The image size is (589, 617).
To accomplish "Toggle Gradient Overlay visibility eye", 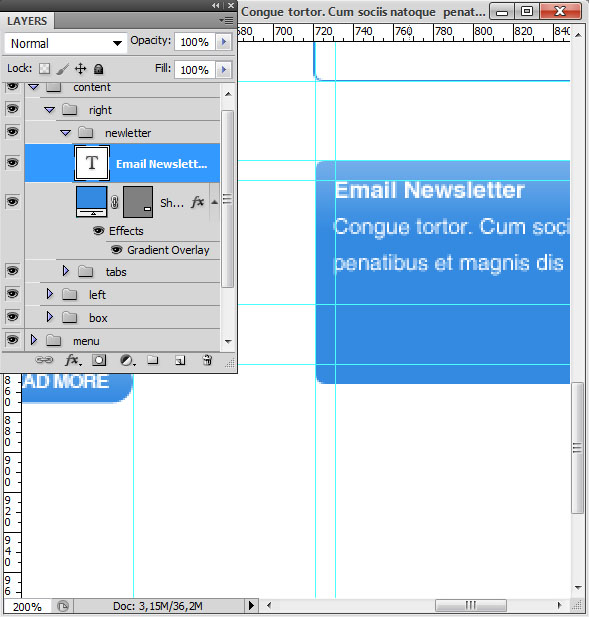I will tap(116, 249).
